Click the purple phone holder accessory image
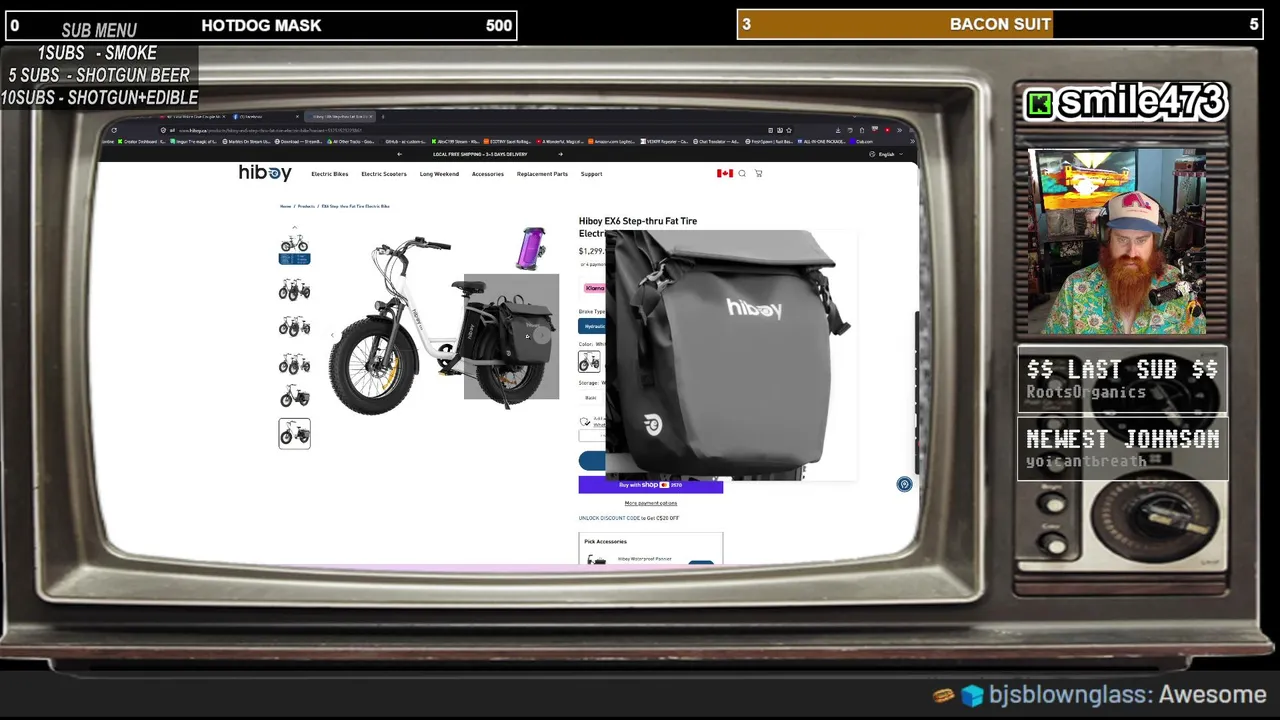 pos(532,248)
